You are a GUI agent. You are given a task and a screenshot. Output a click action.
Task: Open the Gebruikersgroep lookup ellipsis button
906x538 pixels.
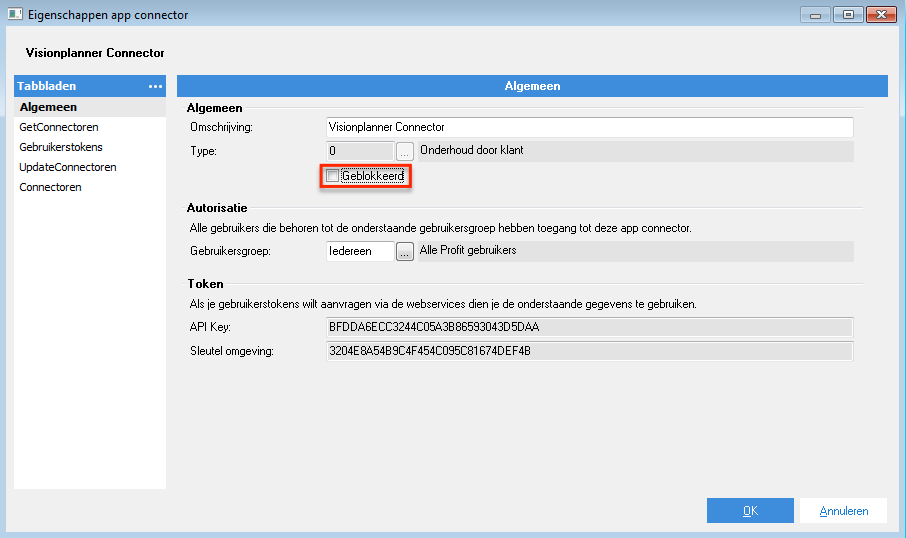pyautogui.click(x=404, y=251)
